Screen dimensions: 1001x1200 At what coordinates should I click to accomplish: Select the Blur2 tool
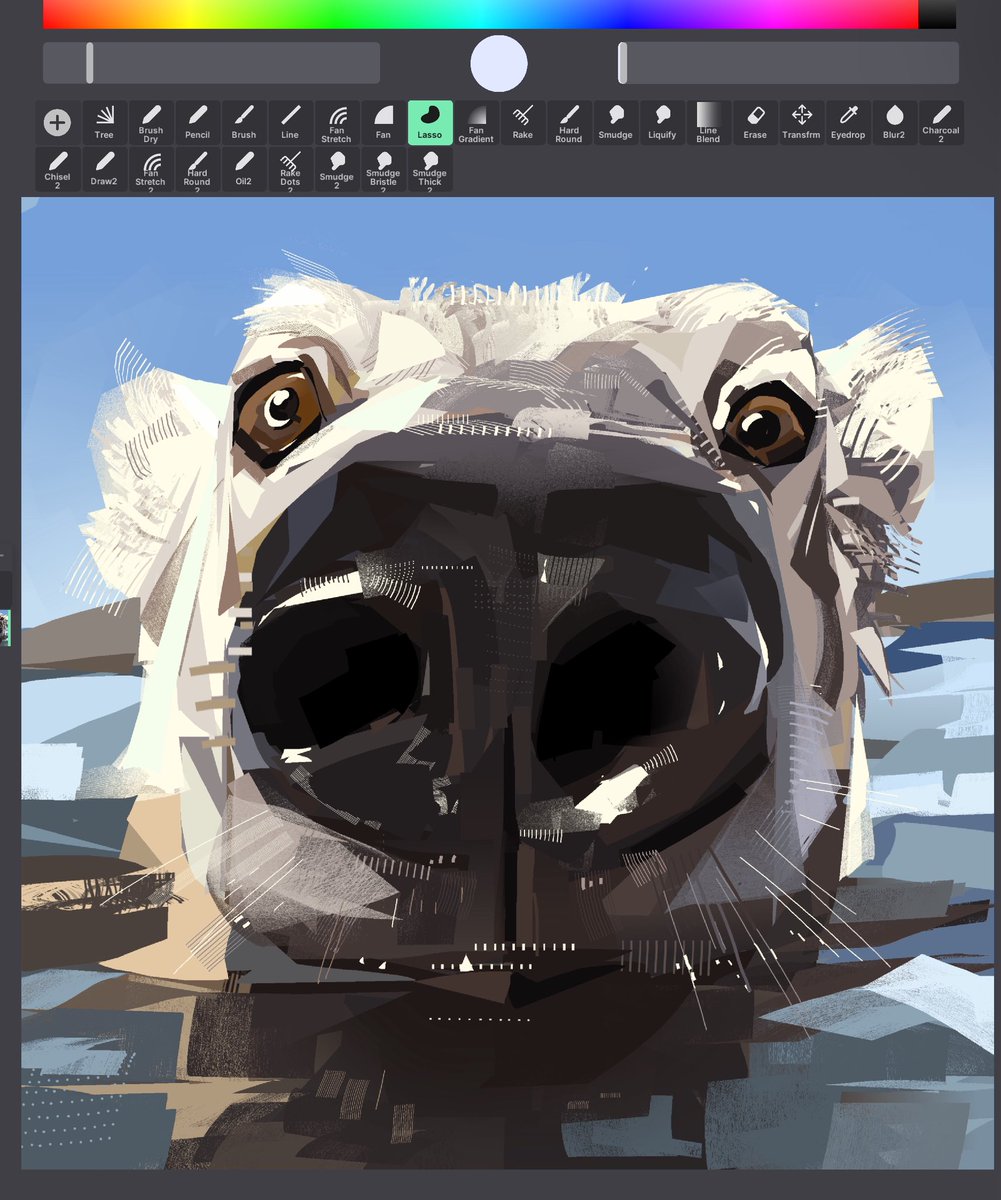(893, 122)
